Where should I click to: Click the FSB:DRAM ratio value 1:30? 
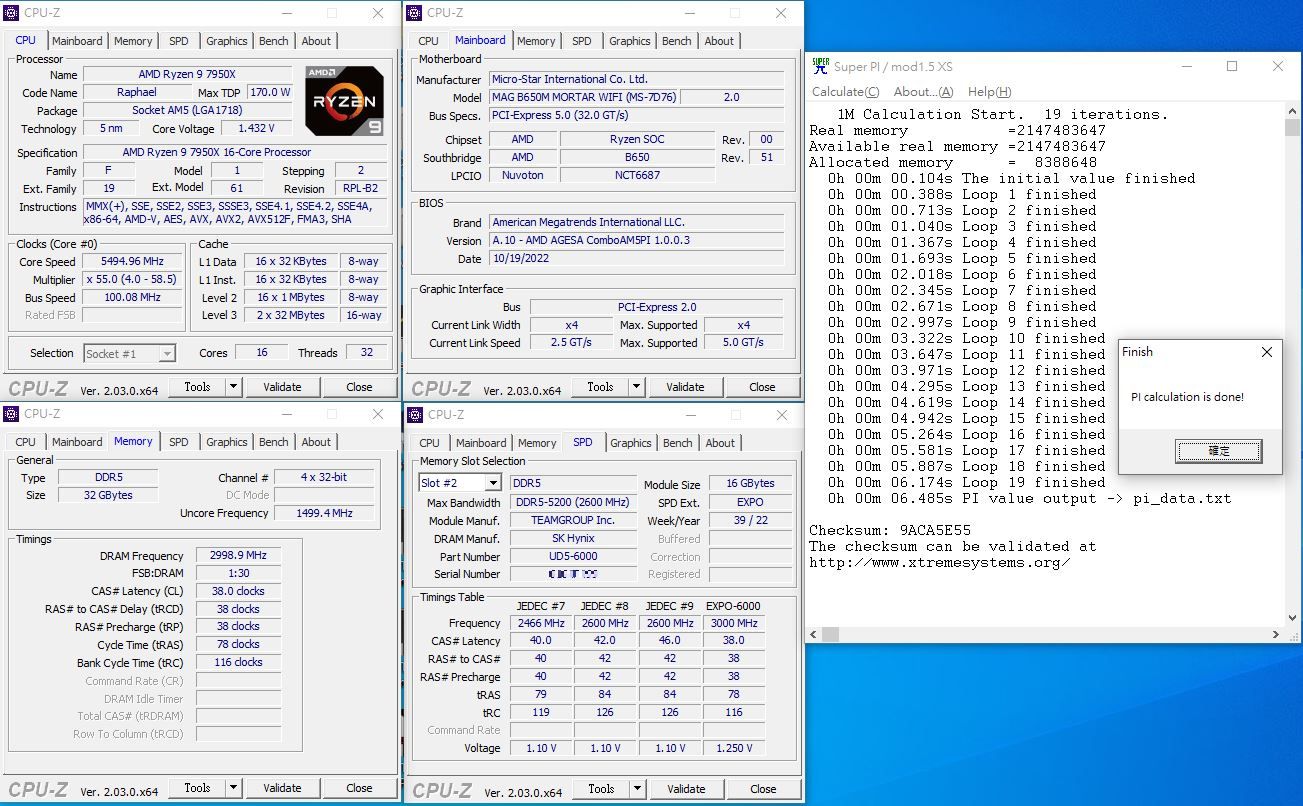(x=238, y=574)
